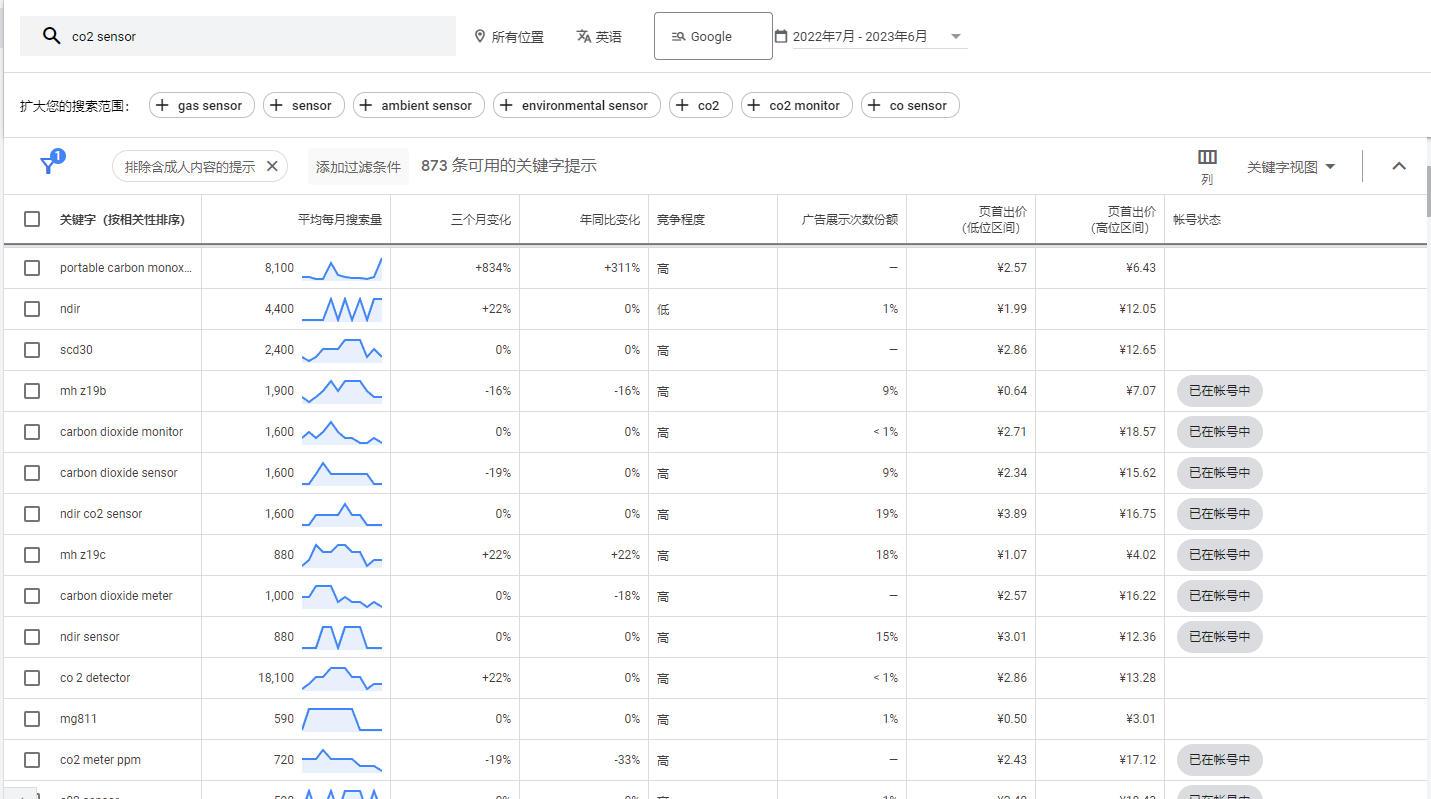Click 已在帐号中 badge for carbon dioxide monitor
This screenshot has height=799, width=1431.
[x=1220, y=432]
